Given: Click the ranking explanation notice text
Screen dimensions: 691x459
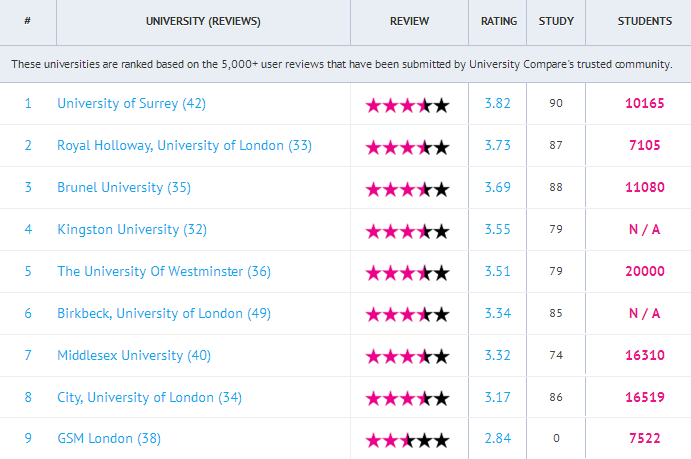Looking at the screenshot, I should [x=342, y=64].
